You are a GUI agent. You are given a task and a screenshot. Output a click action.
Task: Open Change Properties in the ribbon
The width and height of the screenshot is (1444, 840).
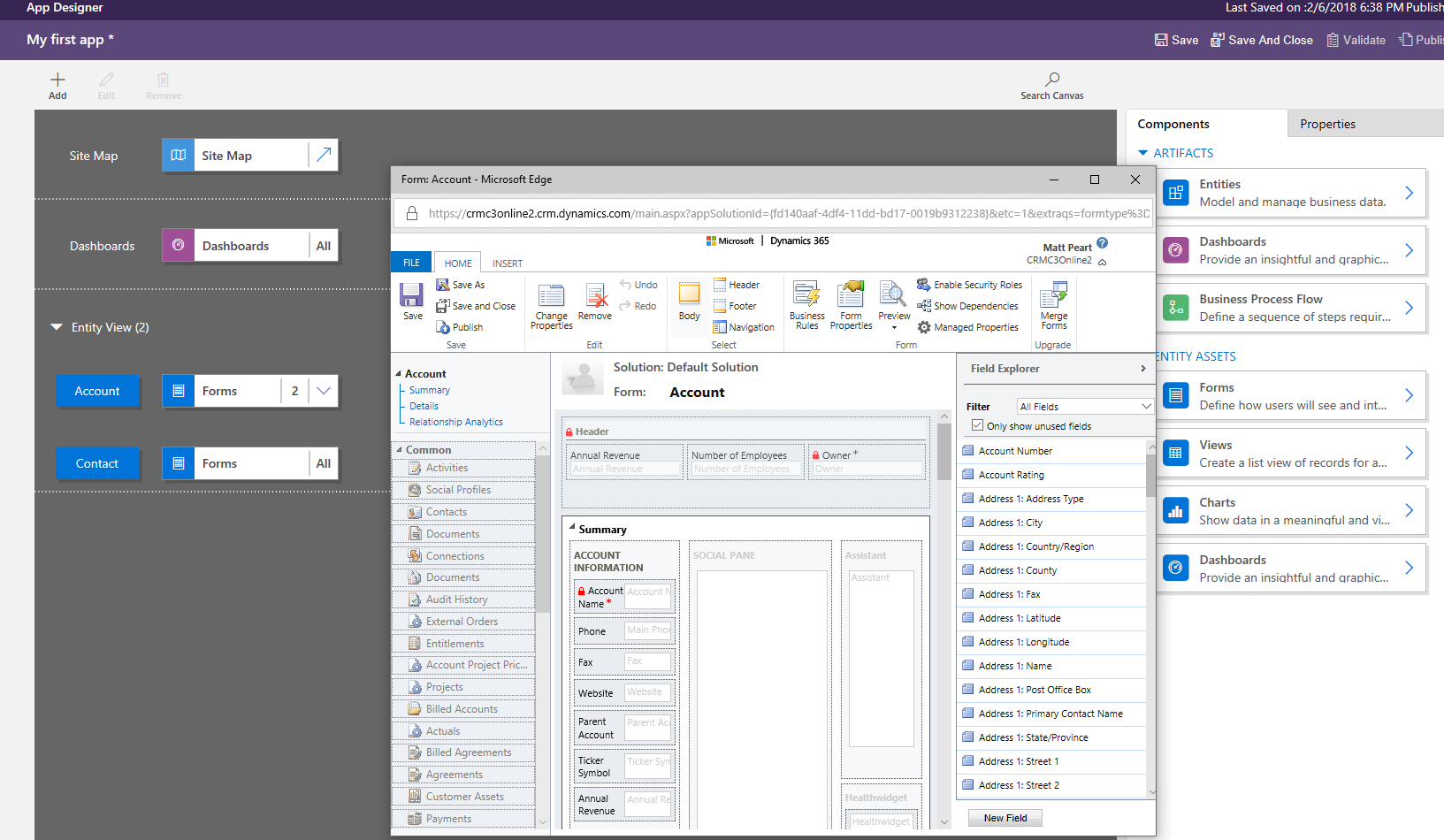pyautogui.click(x=551, y=306)
